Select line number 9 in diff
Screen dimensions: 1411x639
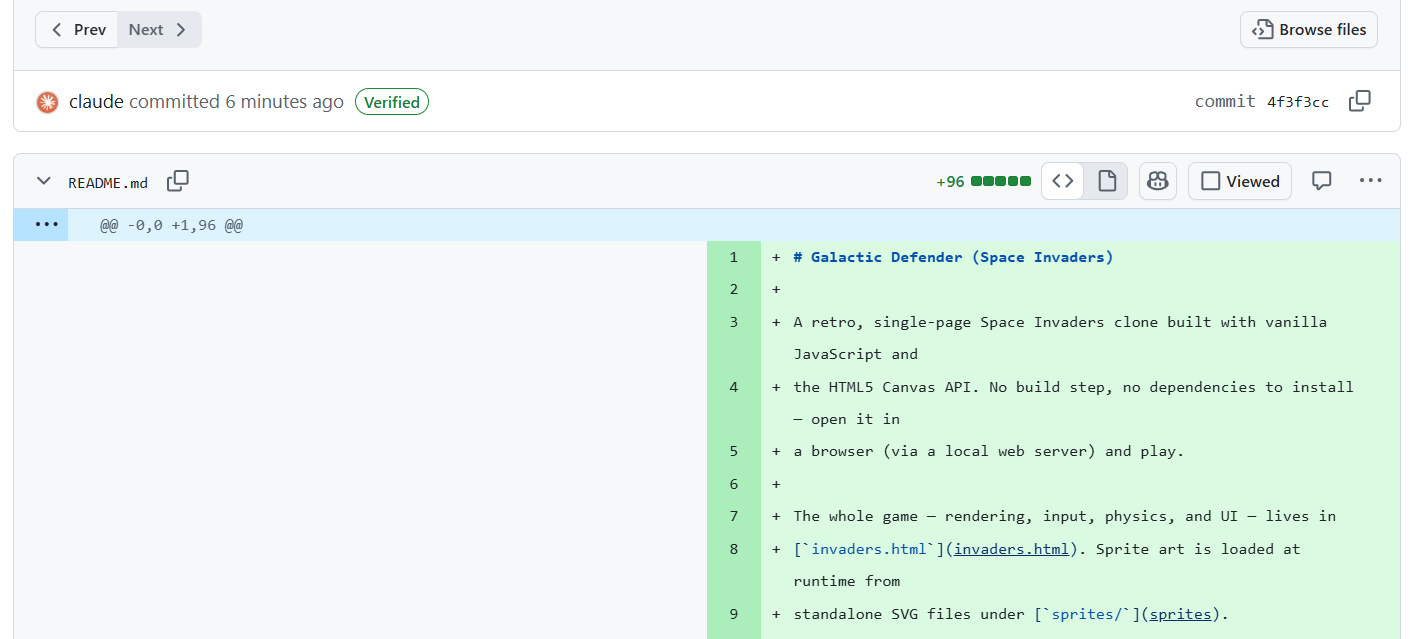733,614
